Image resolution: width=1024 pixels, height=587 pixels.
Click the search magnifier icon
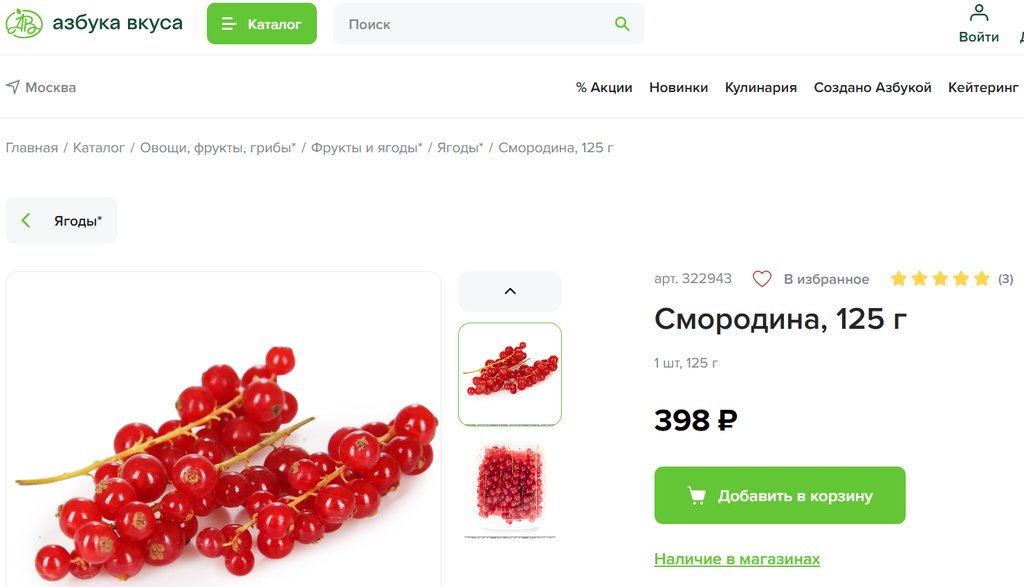point(622,24)
